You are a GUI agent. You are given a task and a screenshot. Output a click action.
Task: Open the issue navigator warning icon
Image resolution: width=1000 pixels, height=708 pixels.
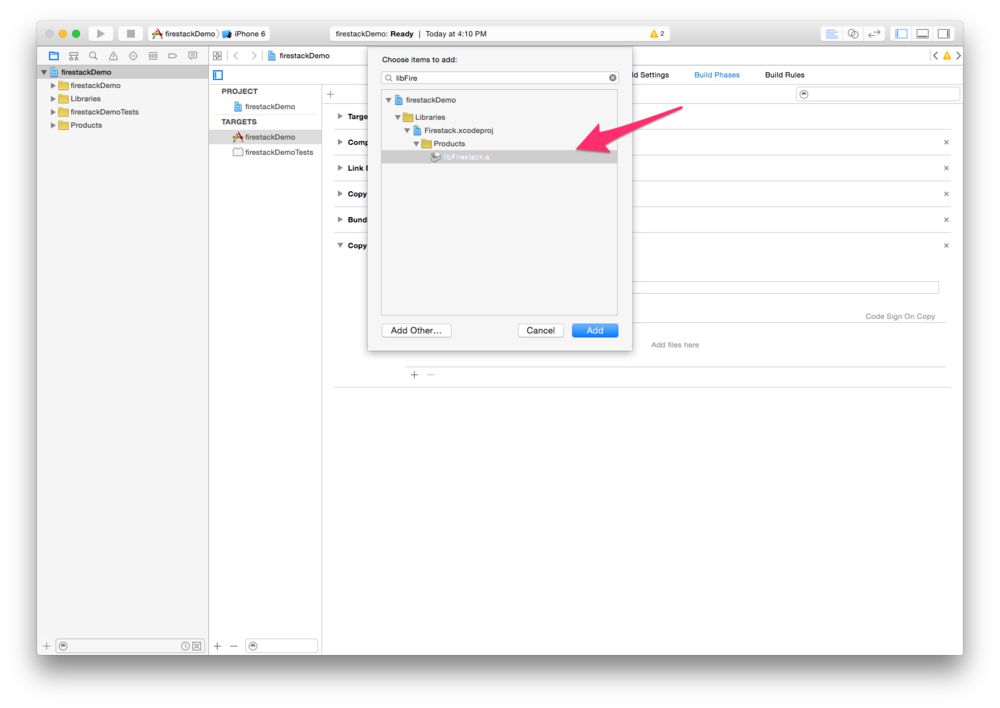click(113, 55)
